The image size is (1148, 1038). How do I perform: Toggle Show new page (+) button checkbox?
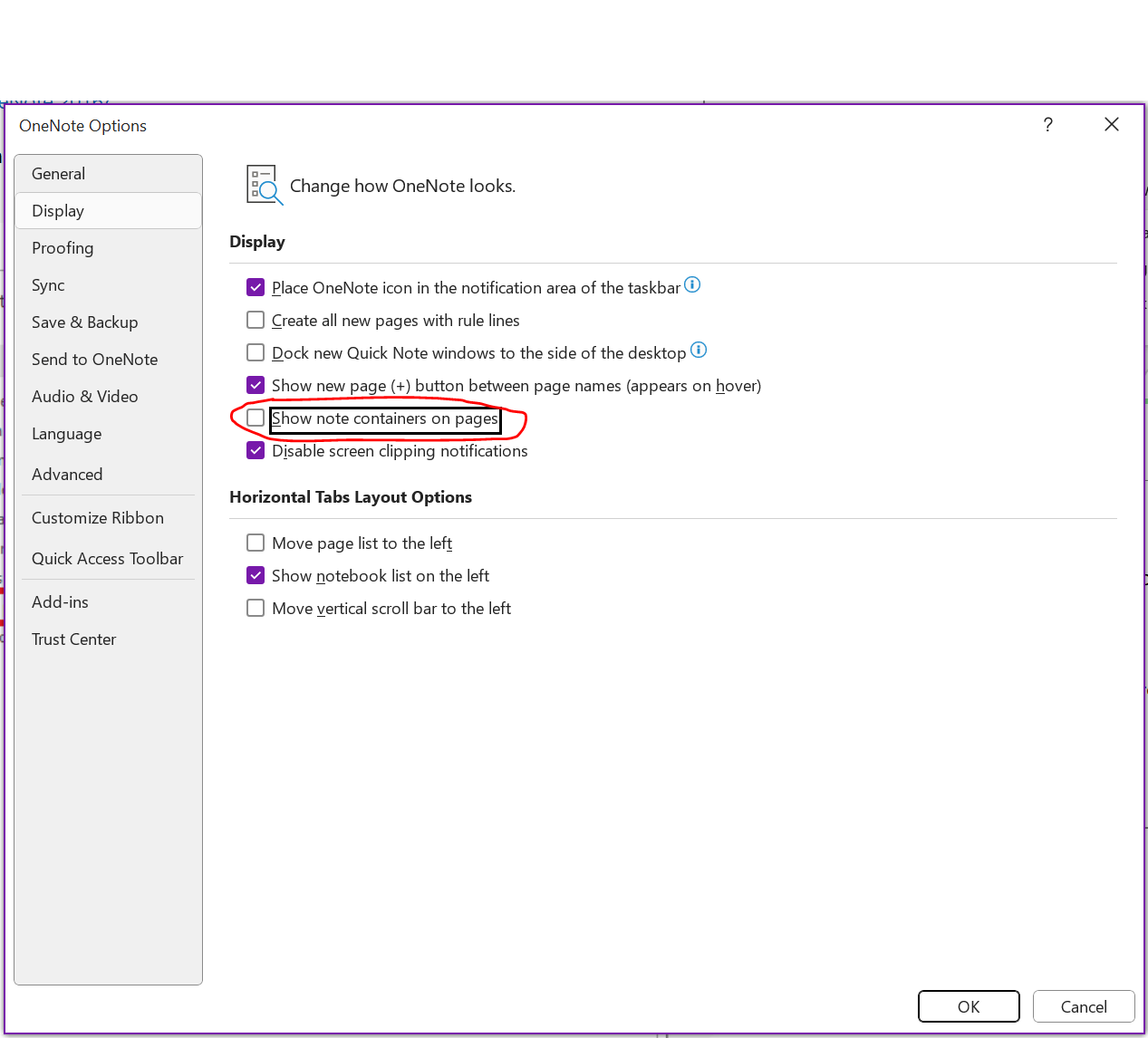tap(256, 385)
